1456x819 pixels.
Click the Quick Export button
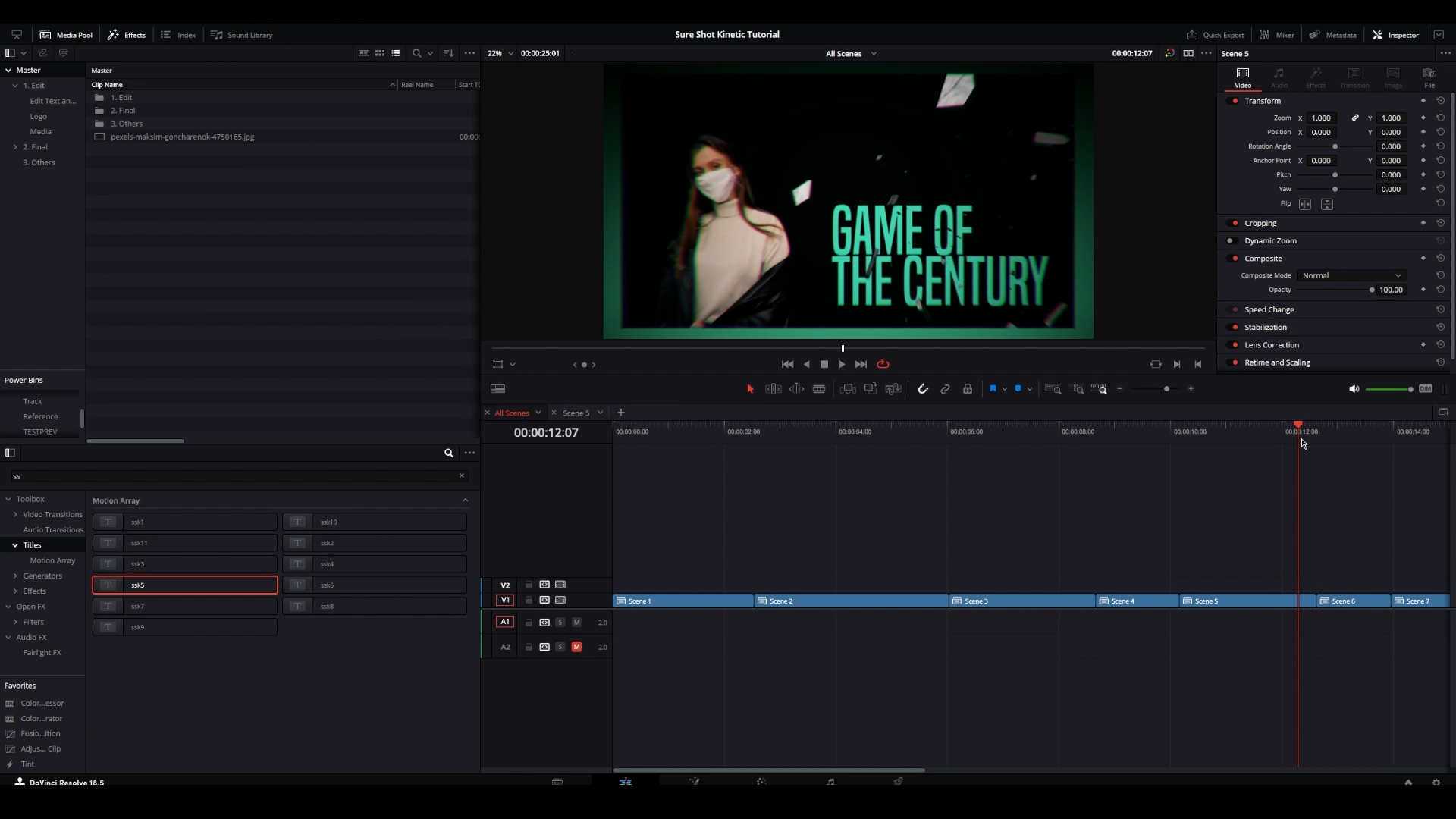point(1215,35)
